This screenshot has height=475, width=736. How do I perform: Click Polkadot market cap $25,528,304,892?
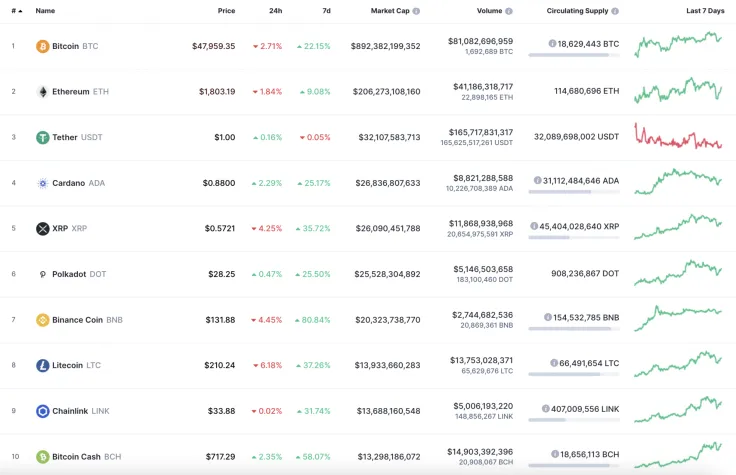[x=387, y=274]
